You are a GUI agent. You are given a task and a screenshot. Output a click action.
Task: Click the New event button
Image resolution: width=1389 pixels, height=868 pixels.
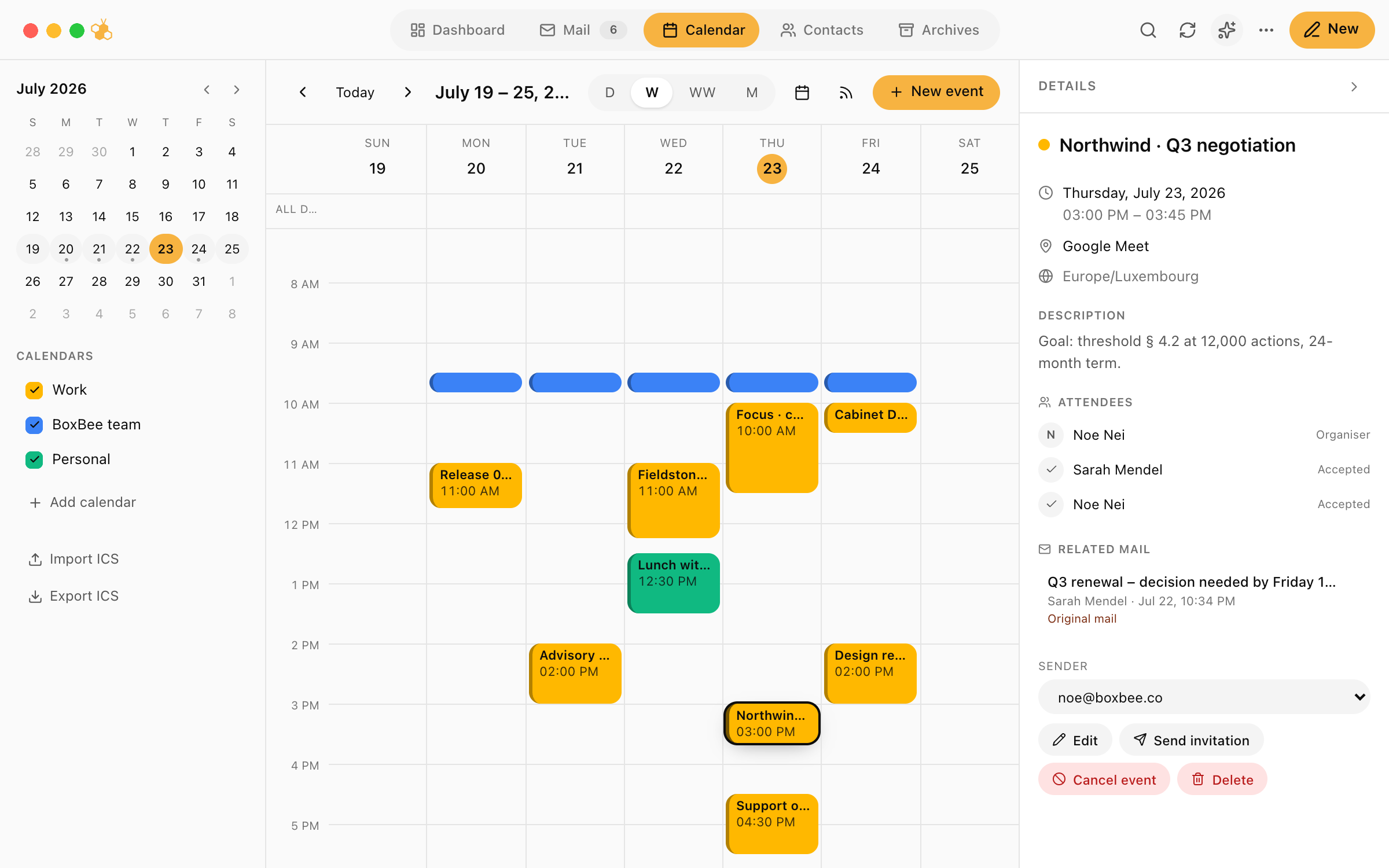pyautogui.click(x=936, y=93)
